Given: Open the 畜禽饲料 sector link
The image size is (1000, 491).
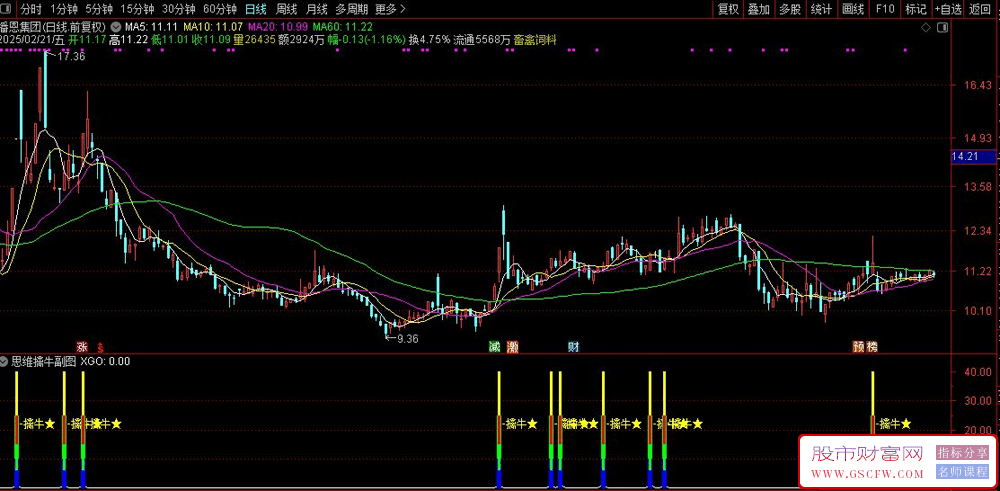Looking at the screenshot, I should pos(535,40).
